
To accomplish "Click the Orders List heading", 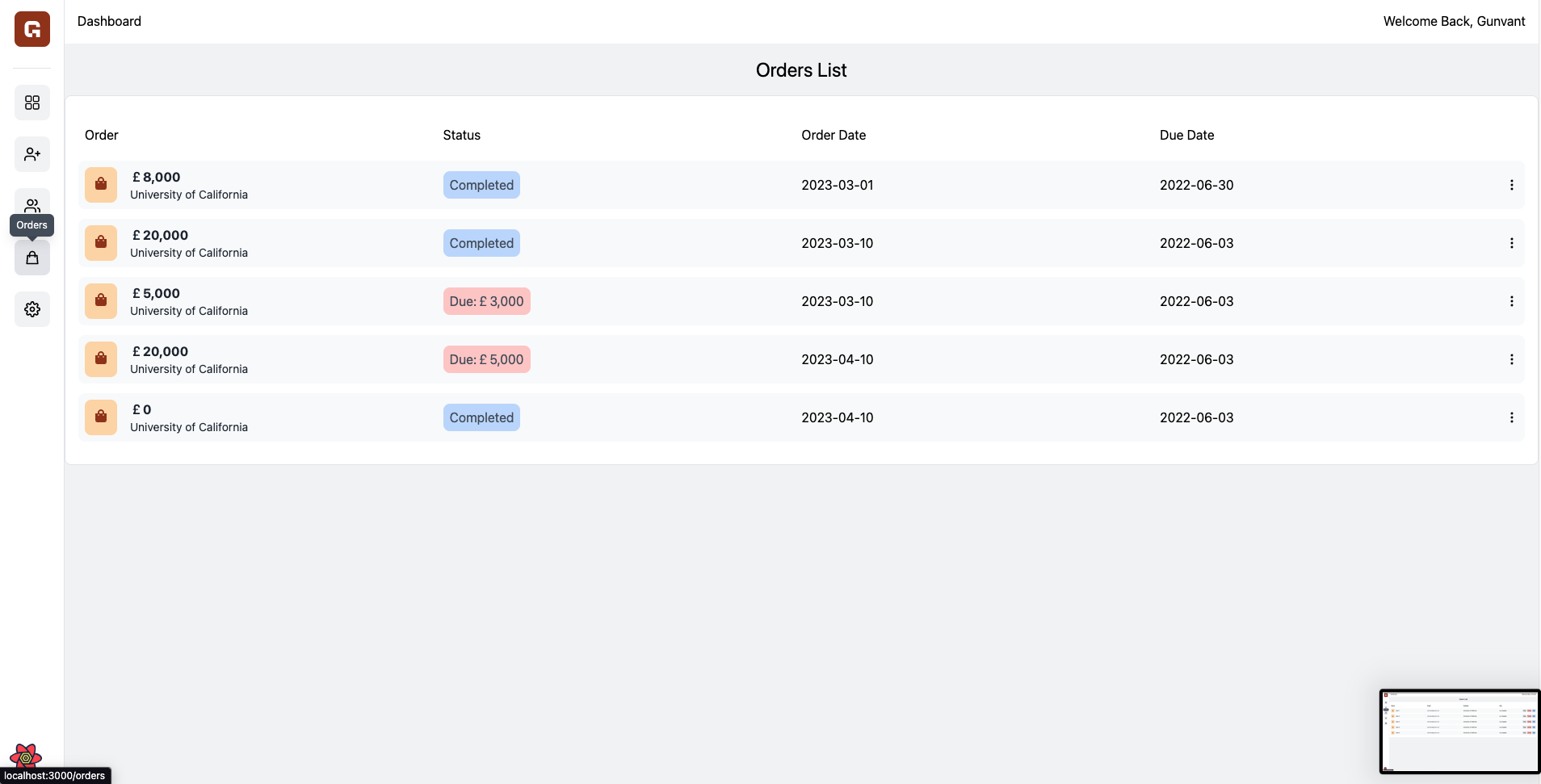I will click(x=801, y=70).
